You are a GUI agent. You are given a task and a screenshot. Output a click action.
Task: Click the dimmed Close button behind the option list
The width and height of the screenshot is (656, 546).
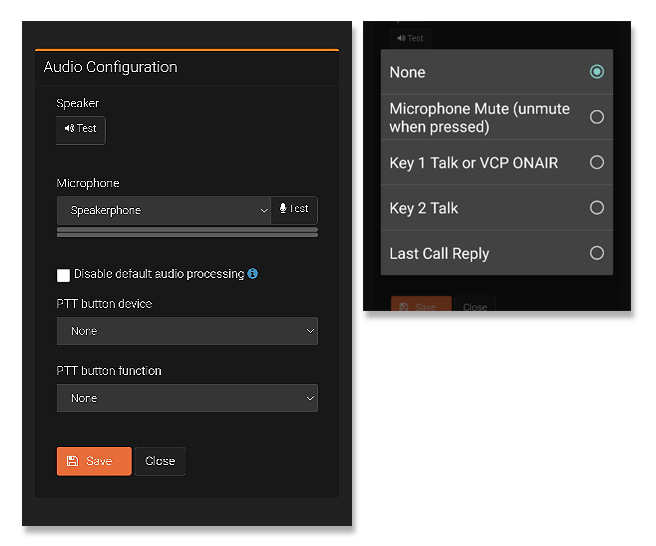(x=475, y=304)
